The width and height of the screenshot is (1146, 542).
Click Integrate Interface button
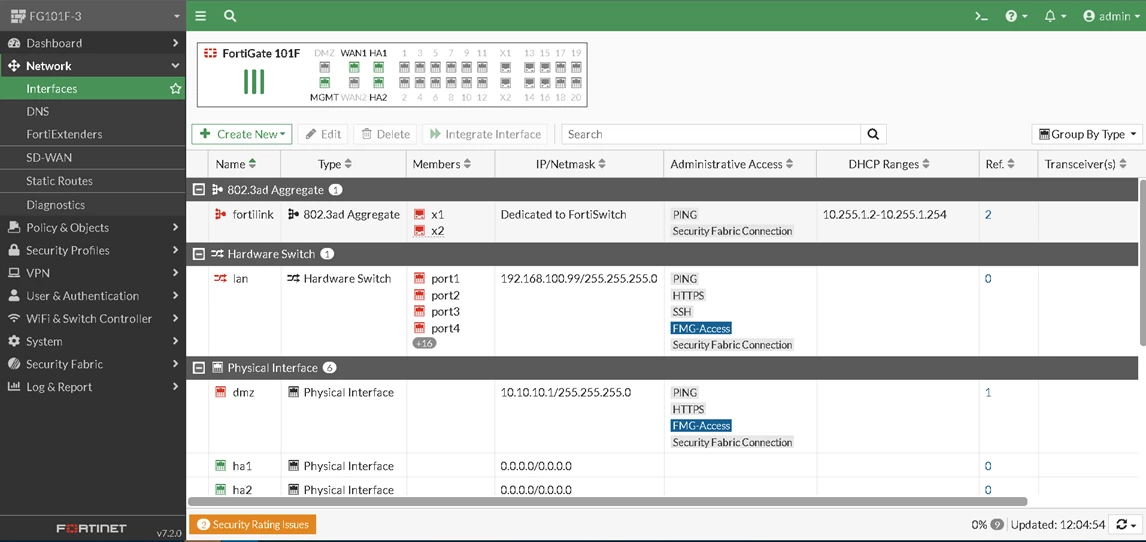coord(485,134)
